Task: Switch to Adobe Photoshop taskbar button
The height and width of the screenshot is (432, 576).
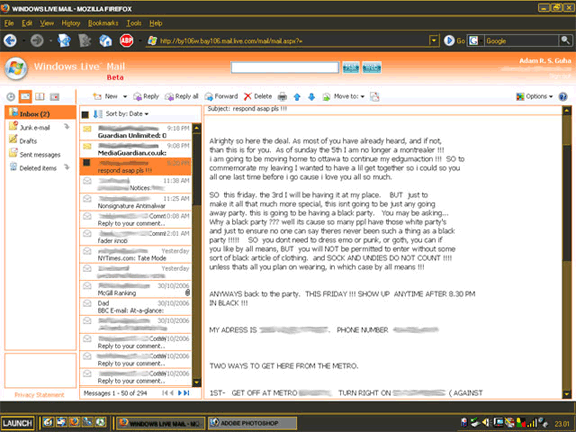Action: pos(252,423)
